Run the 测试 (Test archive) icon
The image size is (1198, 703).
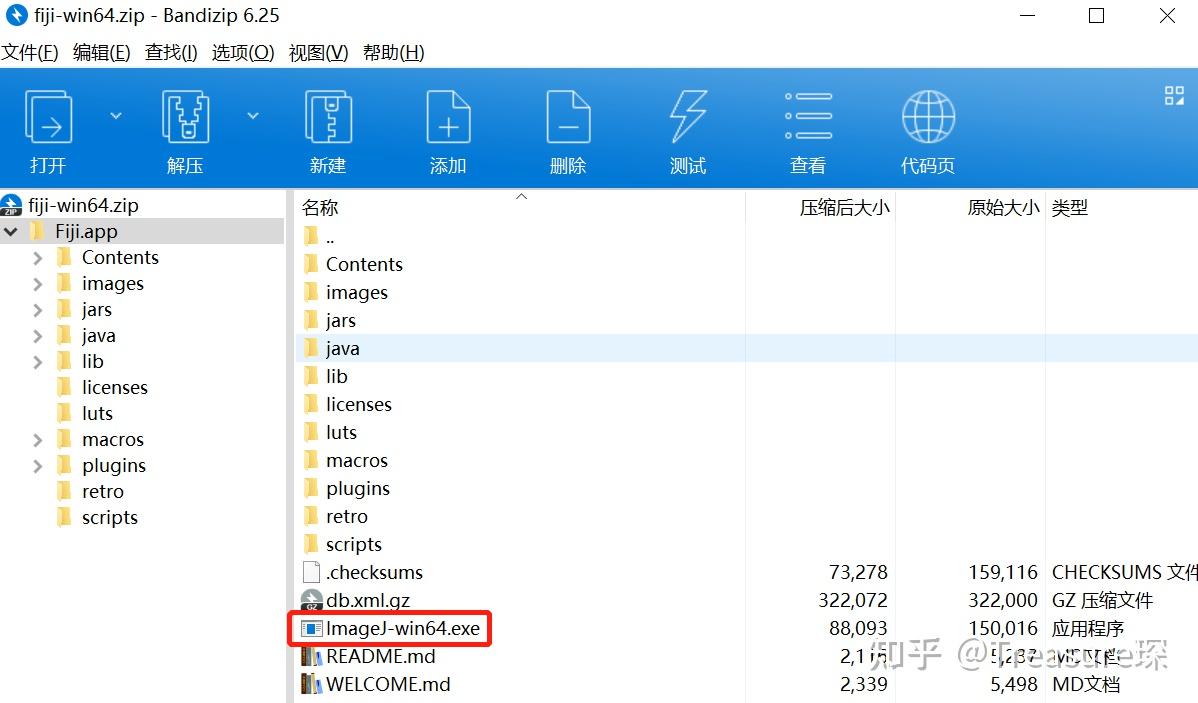pyautogui.click(x=687, y=120)
